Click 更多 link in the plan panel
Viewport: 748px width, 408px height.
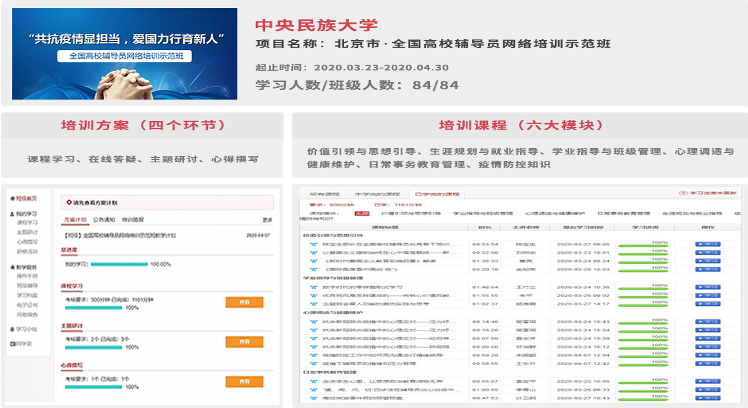coord(267,219)
